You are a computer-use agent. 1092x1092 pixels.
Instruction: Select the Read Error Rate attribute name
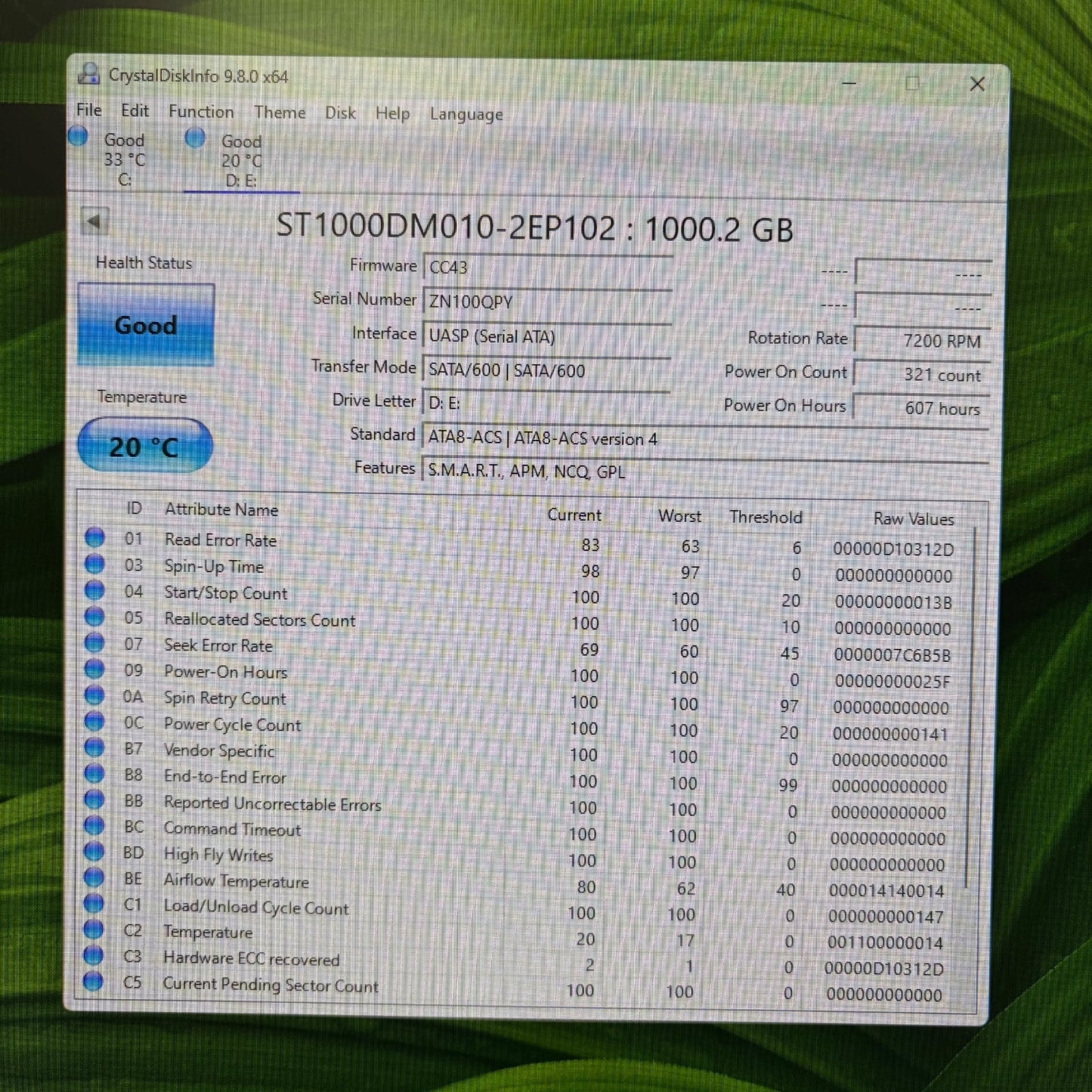pos(221,540)
